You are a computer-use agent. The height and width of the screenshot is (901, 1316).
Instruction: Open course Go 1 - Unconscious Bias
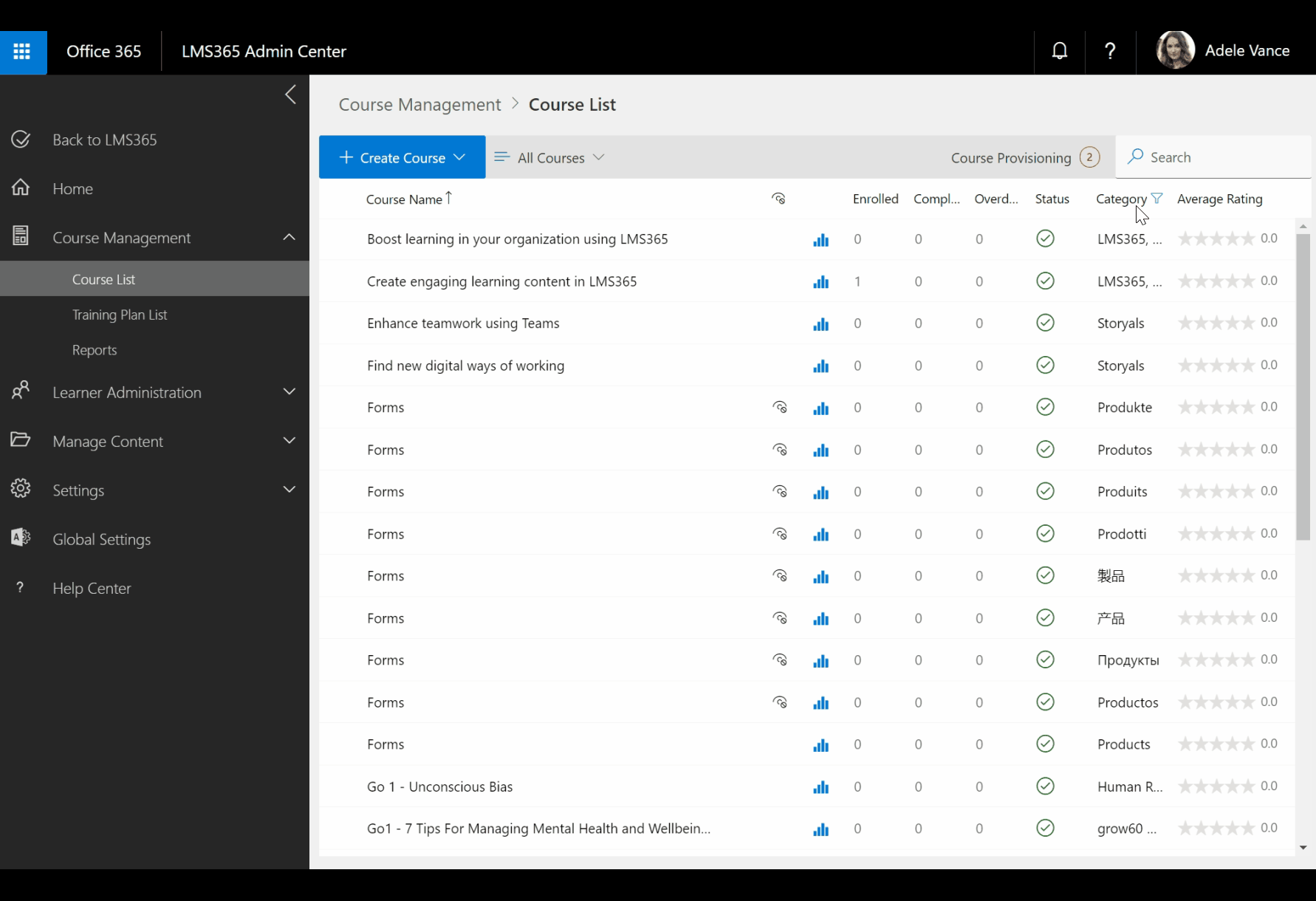tap(439, 787)
